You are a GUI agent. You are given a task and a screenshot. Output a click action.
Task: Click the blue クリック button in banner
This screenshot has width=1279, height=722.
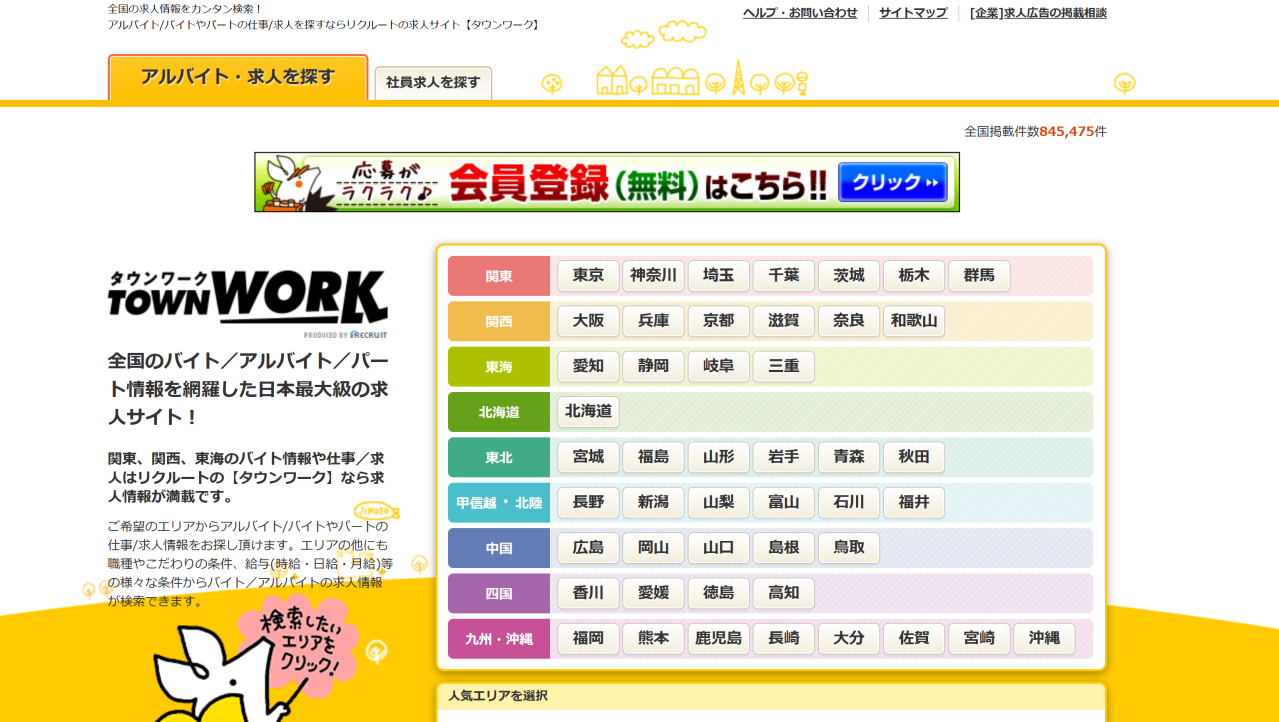(x=893, y=182)
